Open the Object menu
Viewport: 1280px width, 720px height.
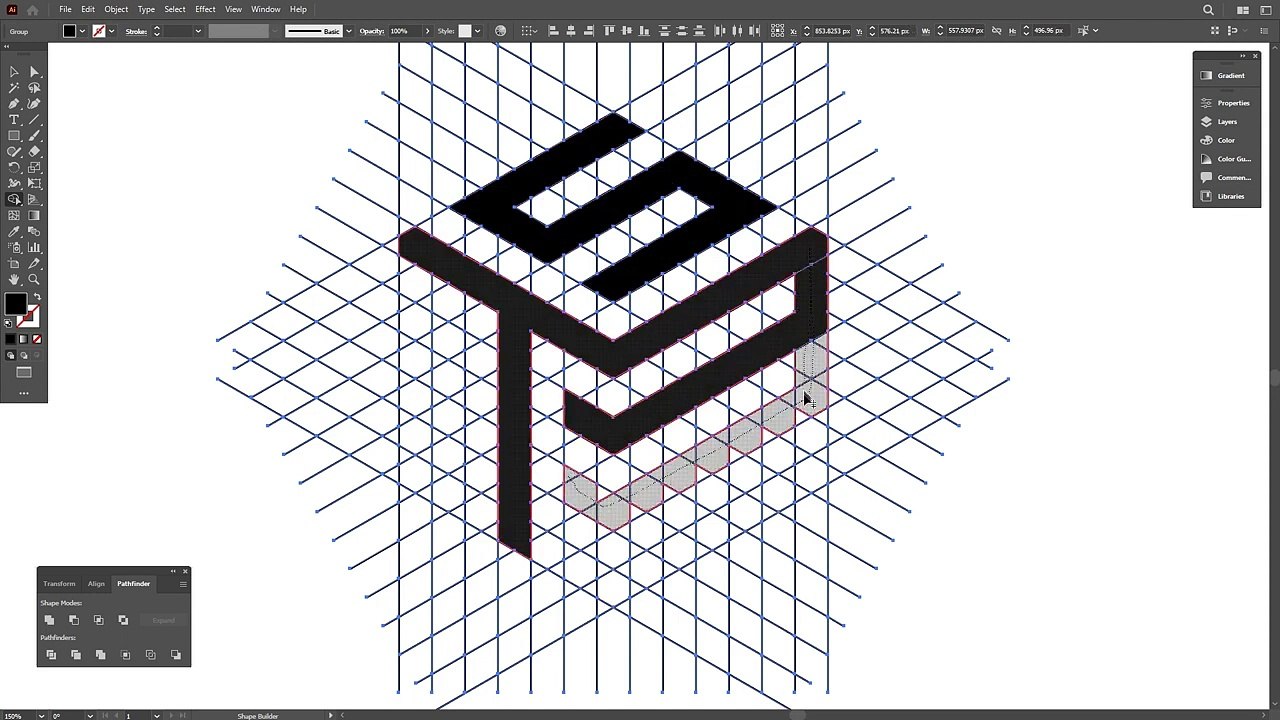[116, 9]
